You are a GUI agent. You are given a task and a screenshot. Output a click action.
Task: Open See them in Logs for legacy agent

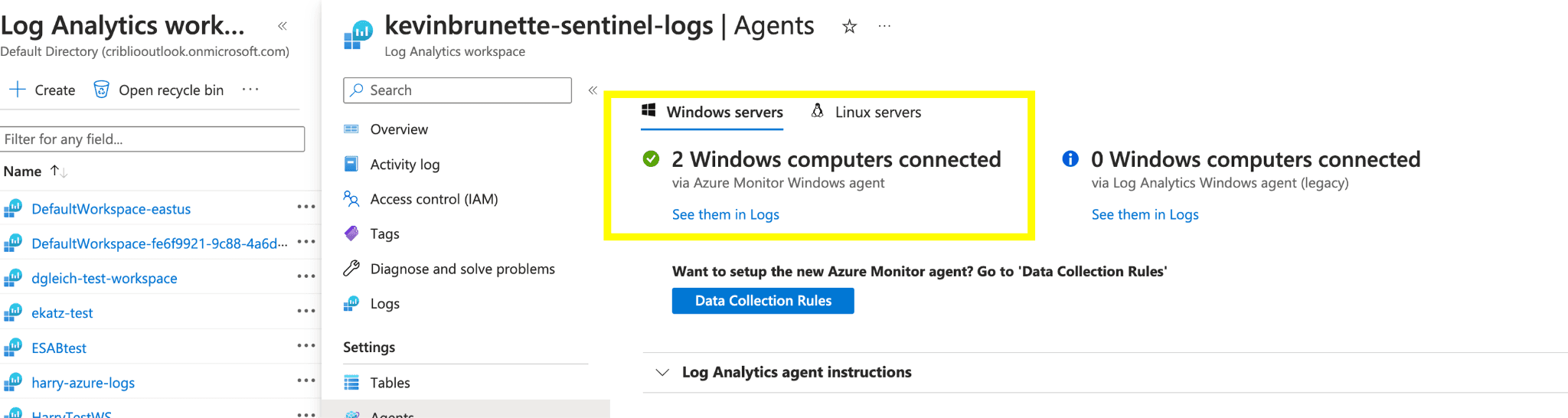click(1145, 215)
